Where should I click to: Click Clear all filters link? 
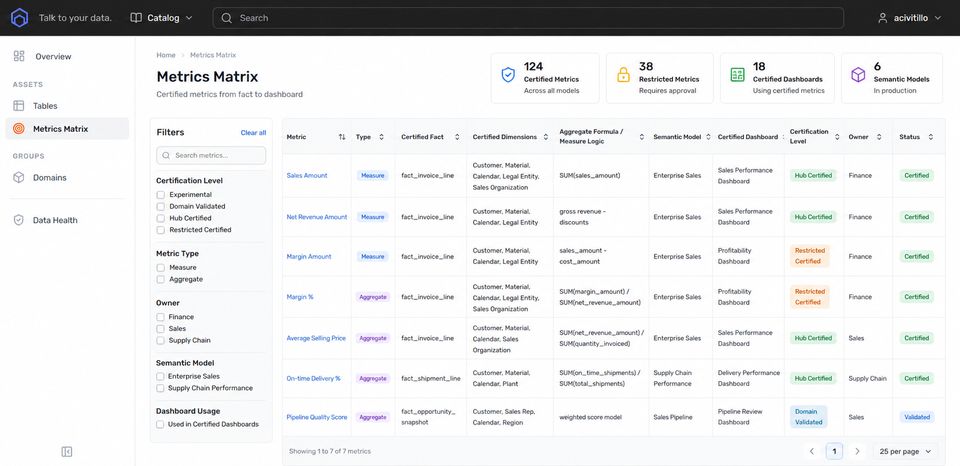tap(253, 133)
